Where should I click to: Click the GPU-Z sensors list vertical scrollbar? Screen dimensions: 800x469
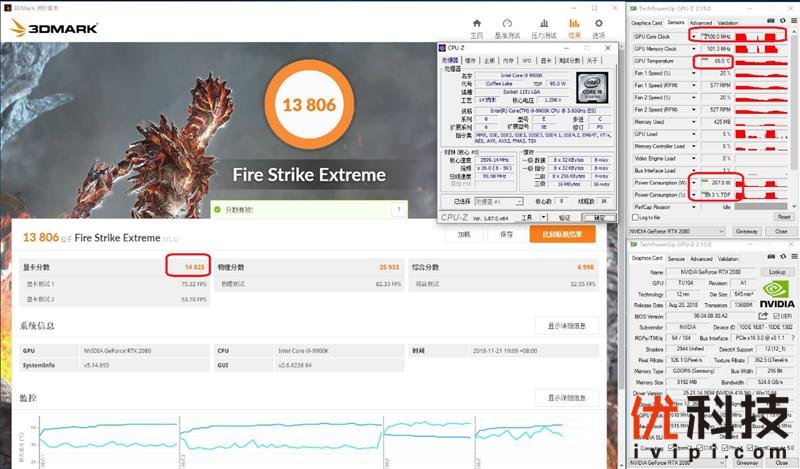pyautogui.click(x=794, y=120)
